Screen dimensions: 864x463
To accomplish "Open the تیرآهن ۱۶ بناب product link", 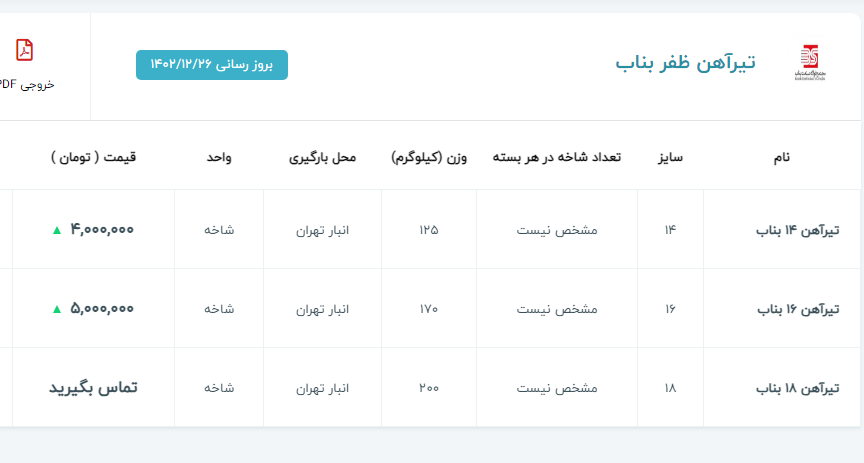I will tap(796, 309).
